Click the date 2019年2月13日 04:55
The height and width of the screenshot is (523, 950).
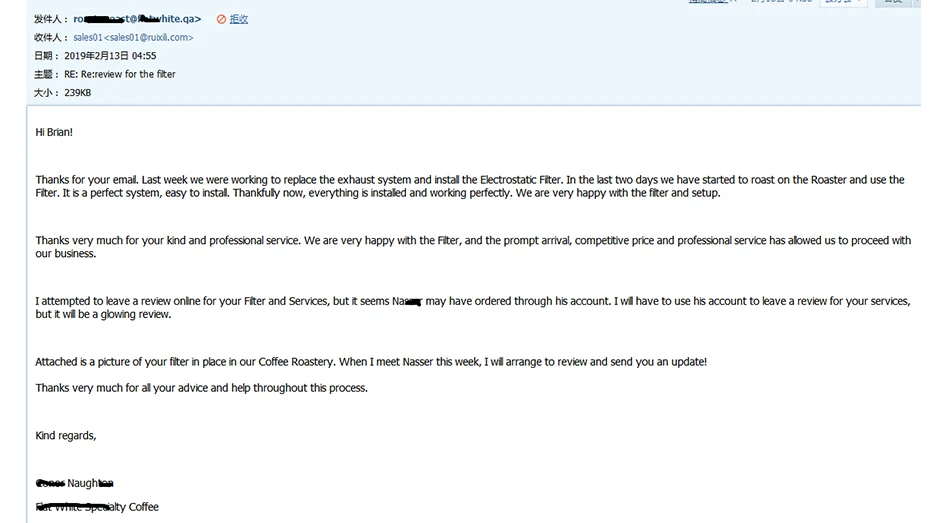click(110, 56)
